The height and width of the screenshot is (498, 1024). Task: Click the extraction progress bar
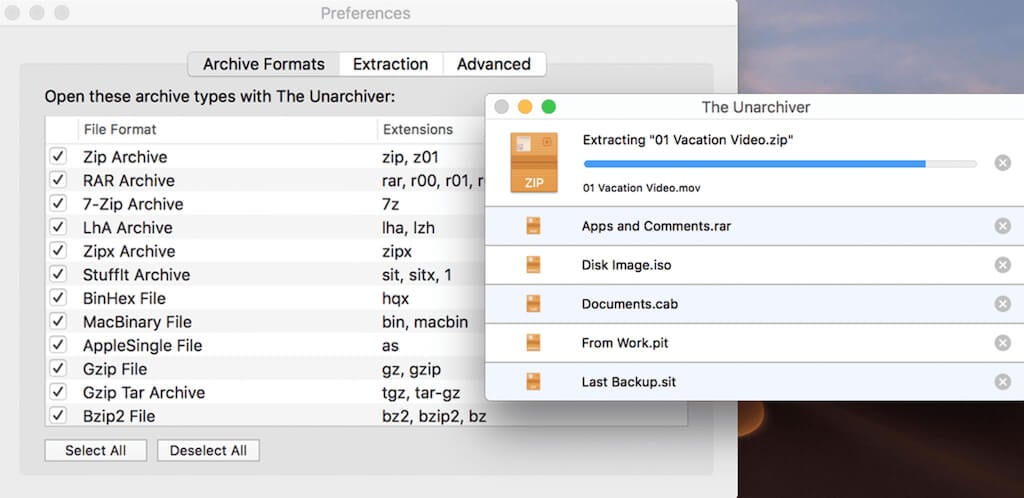(780, 164)
